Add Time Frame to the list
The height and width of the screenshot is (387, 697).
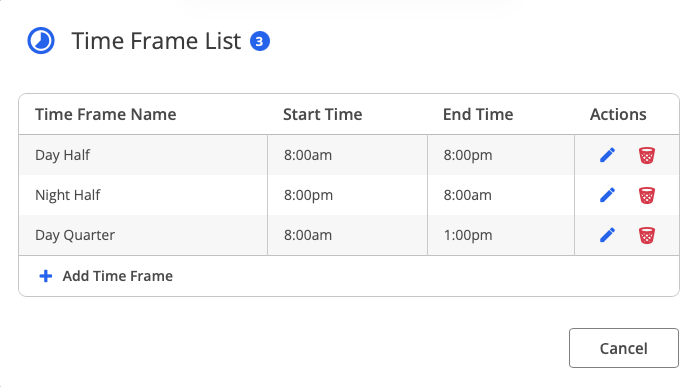(106, 276)
